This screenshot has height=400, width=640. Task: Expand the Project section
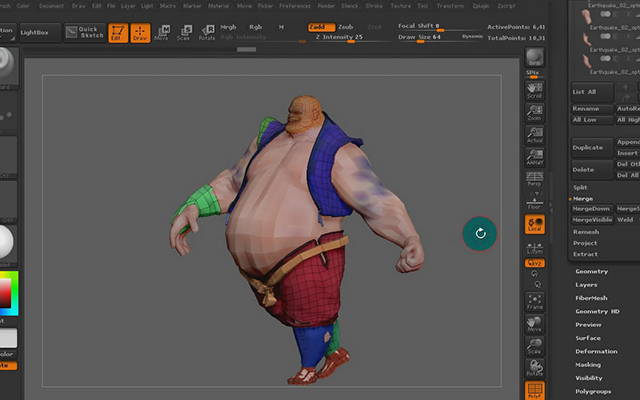585,243
